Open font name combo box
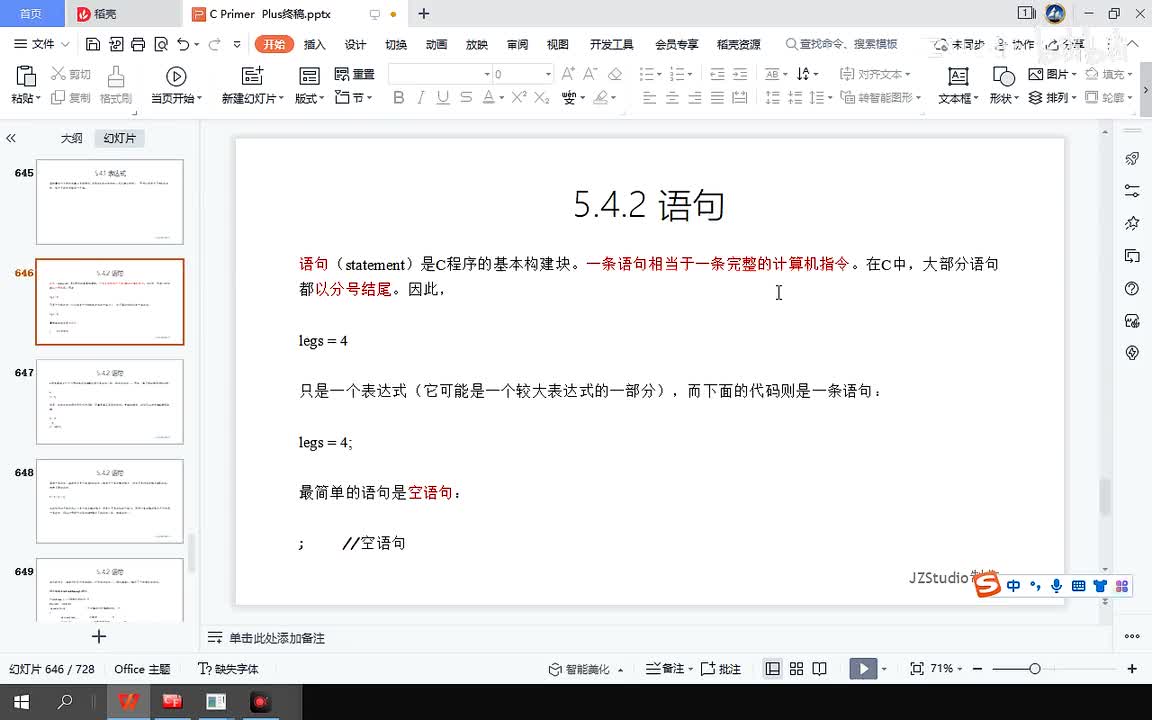 click(439, 73)
